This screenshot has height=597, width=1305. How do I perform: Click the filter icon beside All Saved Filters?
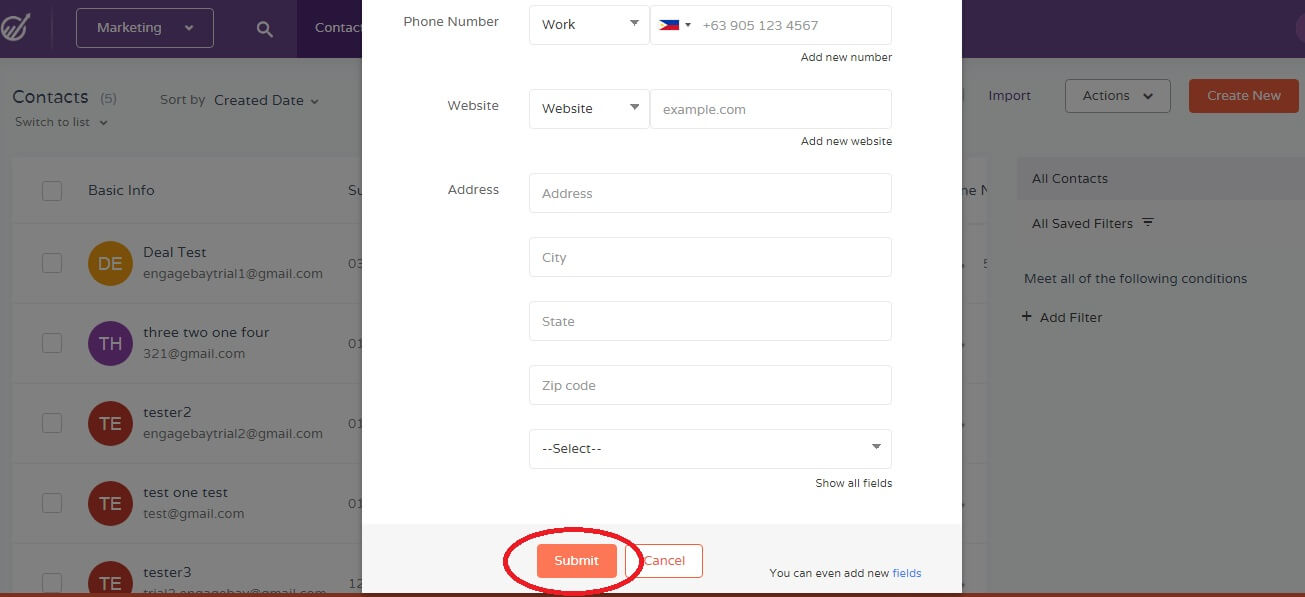click(1149, 223)
